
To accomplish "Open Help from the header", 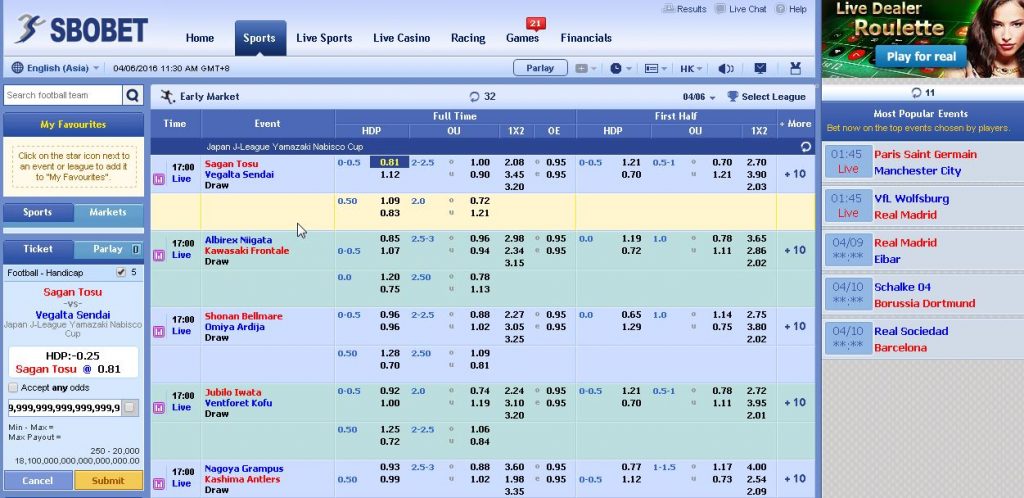I will click(x=791, y=9).
